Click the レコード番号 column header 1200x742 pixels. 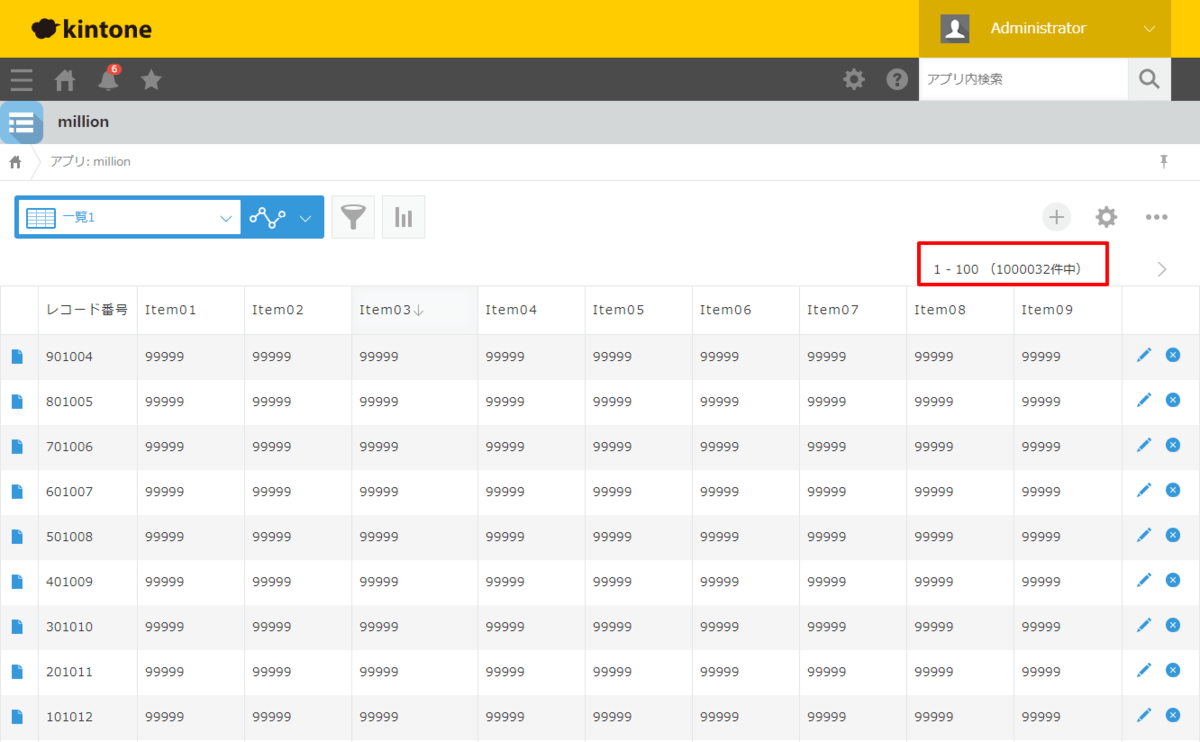pos(87,310)
